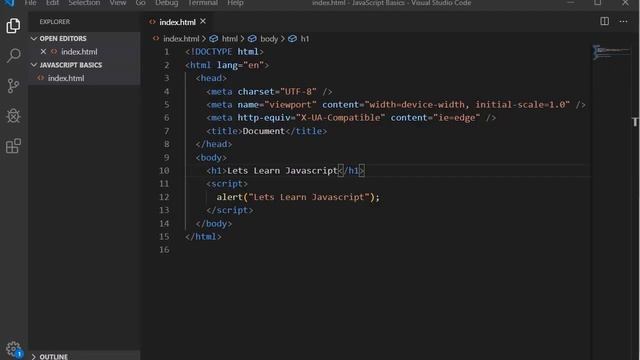Image resolution: width=640 pixels, height=360 pixels.
Task: Open the Selection menu
Action: [84, 3]
